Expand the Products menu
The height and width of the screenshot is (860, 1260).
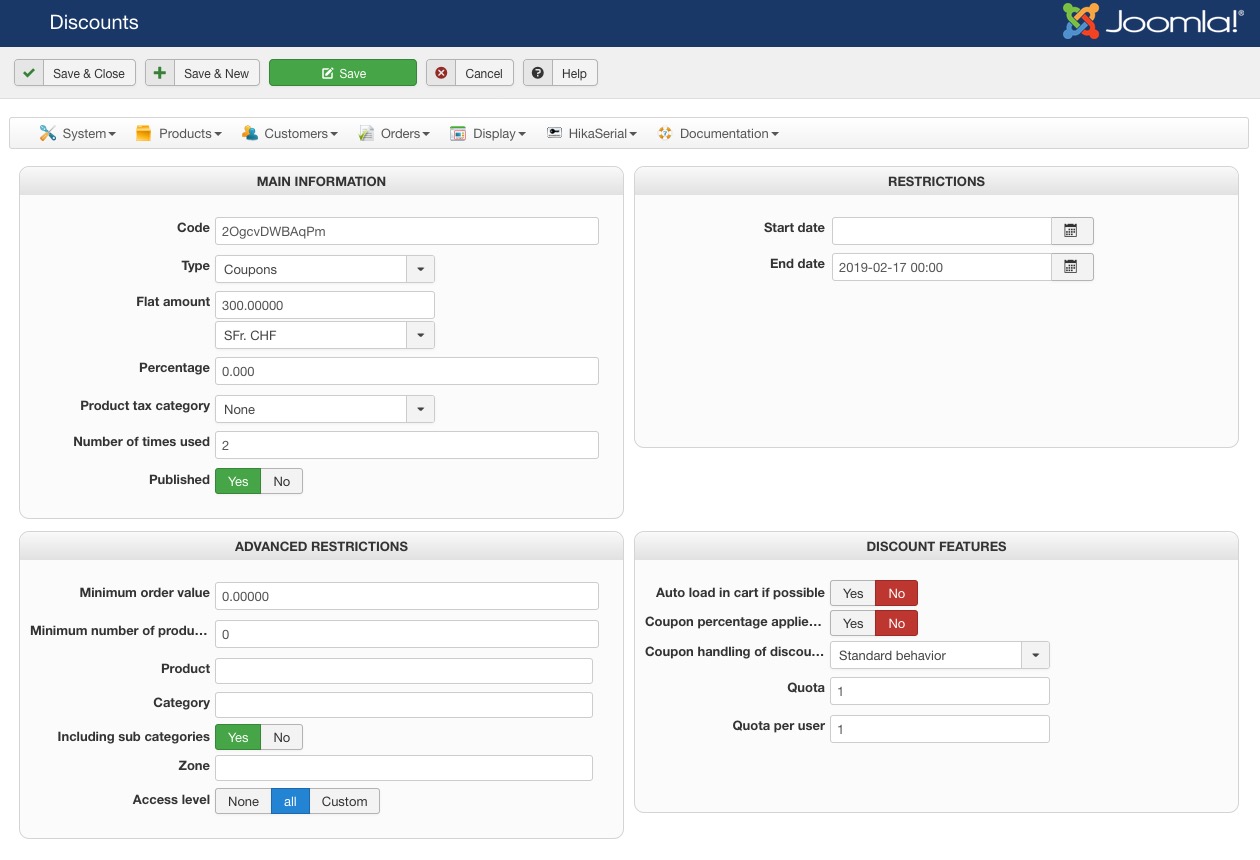point(178,133)
